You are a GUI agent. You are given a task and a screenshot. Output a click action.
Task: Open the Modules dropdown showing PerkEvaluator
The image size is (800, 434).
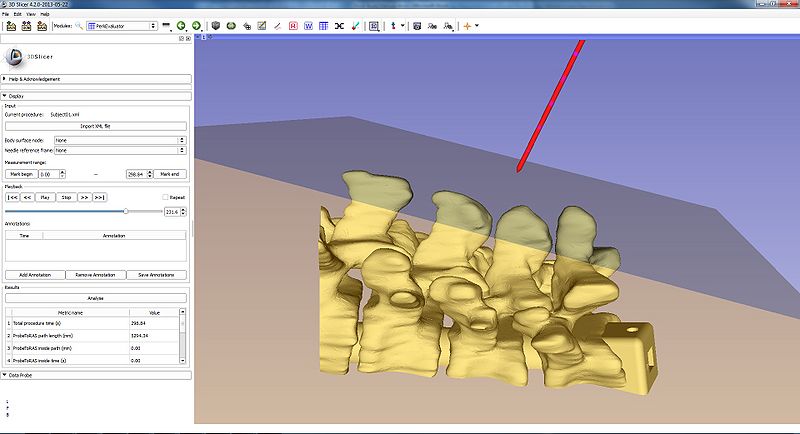(121, 25)
